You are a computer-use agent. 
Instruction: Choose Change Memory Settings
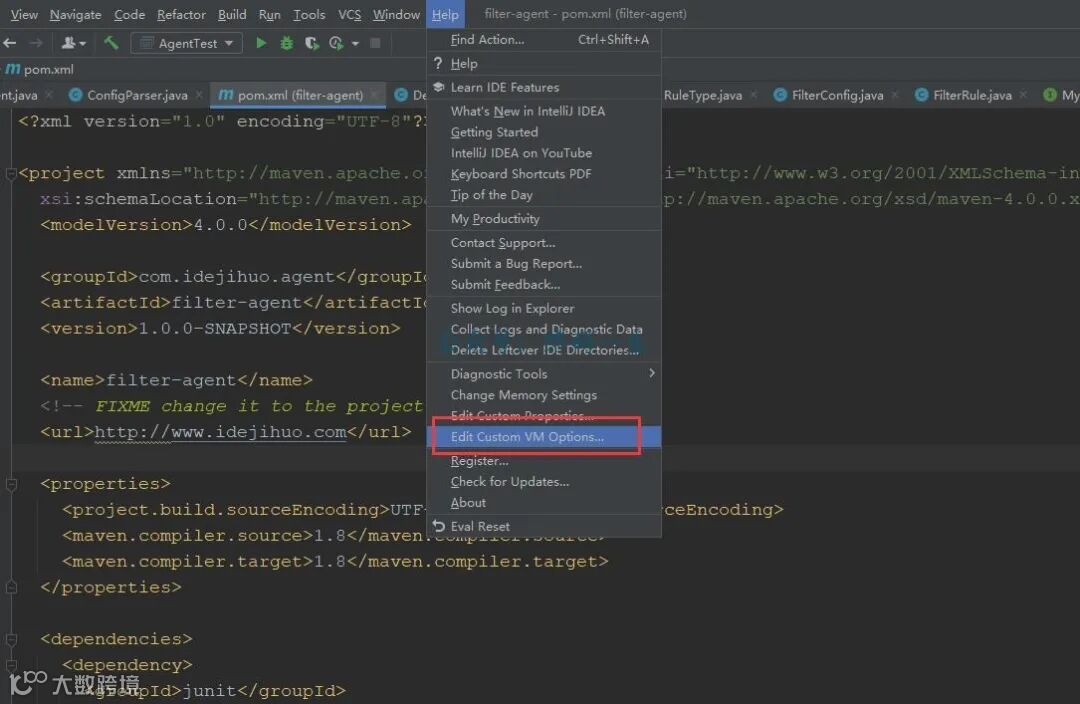[x=544, y=395]
